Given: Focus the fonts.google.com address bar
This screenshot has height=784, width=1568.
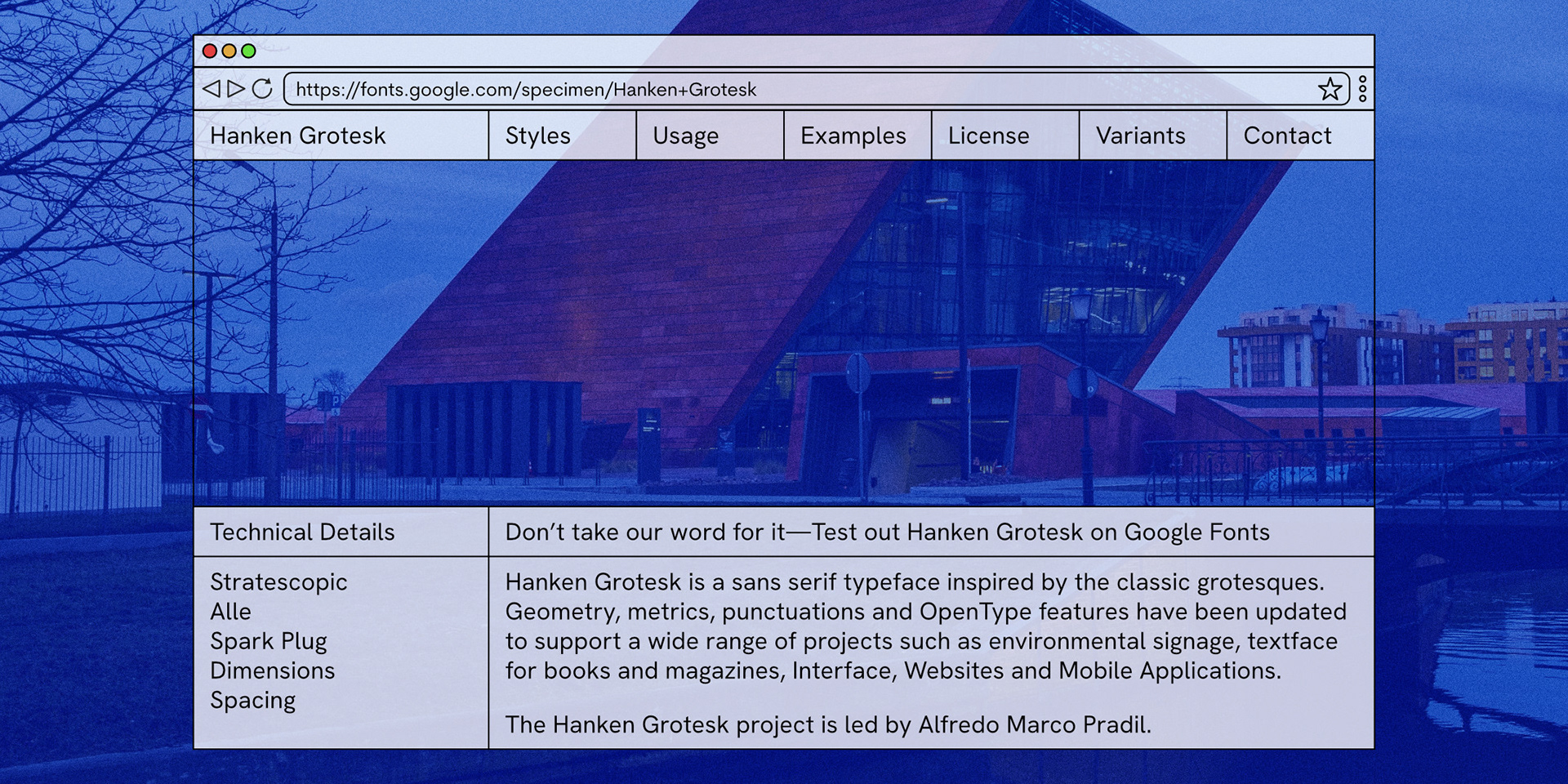Looking at the screenshot, I should pyautogui.click(x=816, y=89).
